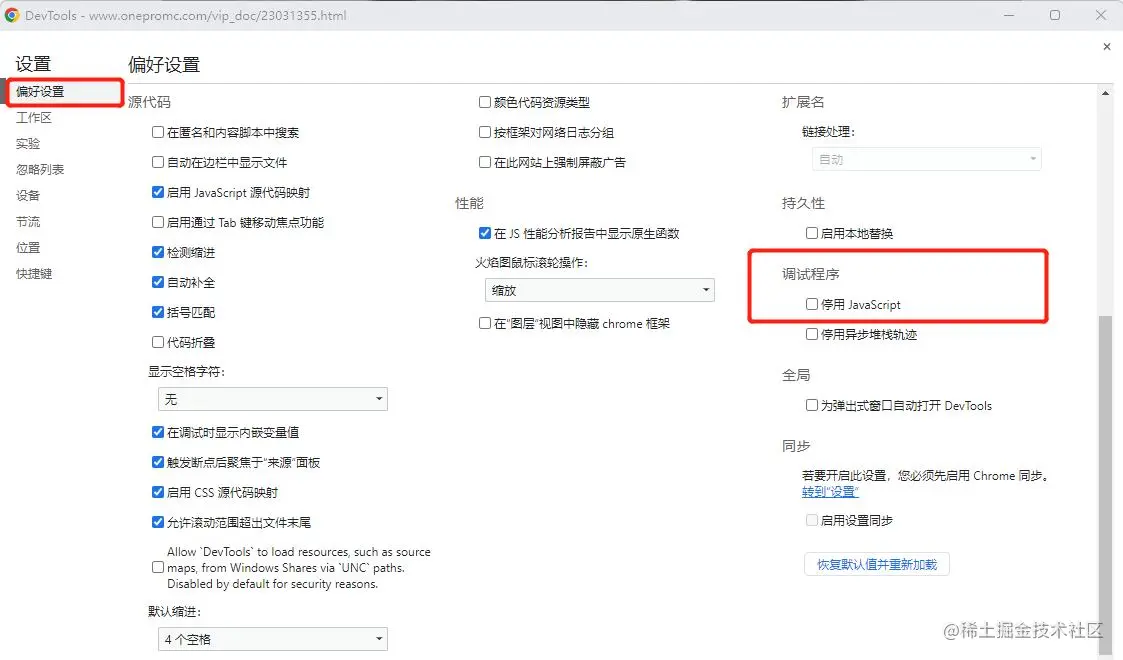Enable 停用异步堆栈轨迹 checkbox
Image resolution: width=1123 pixels, height=660 pixels.
811,334
